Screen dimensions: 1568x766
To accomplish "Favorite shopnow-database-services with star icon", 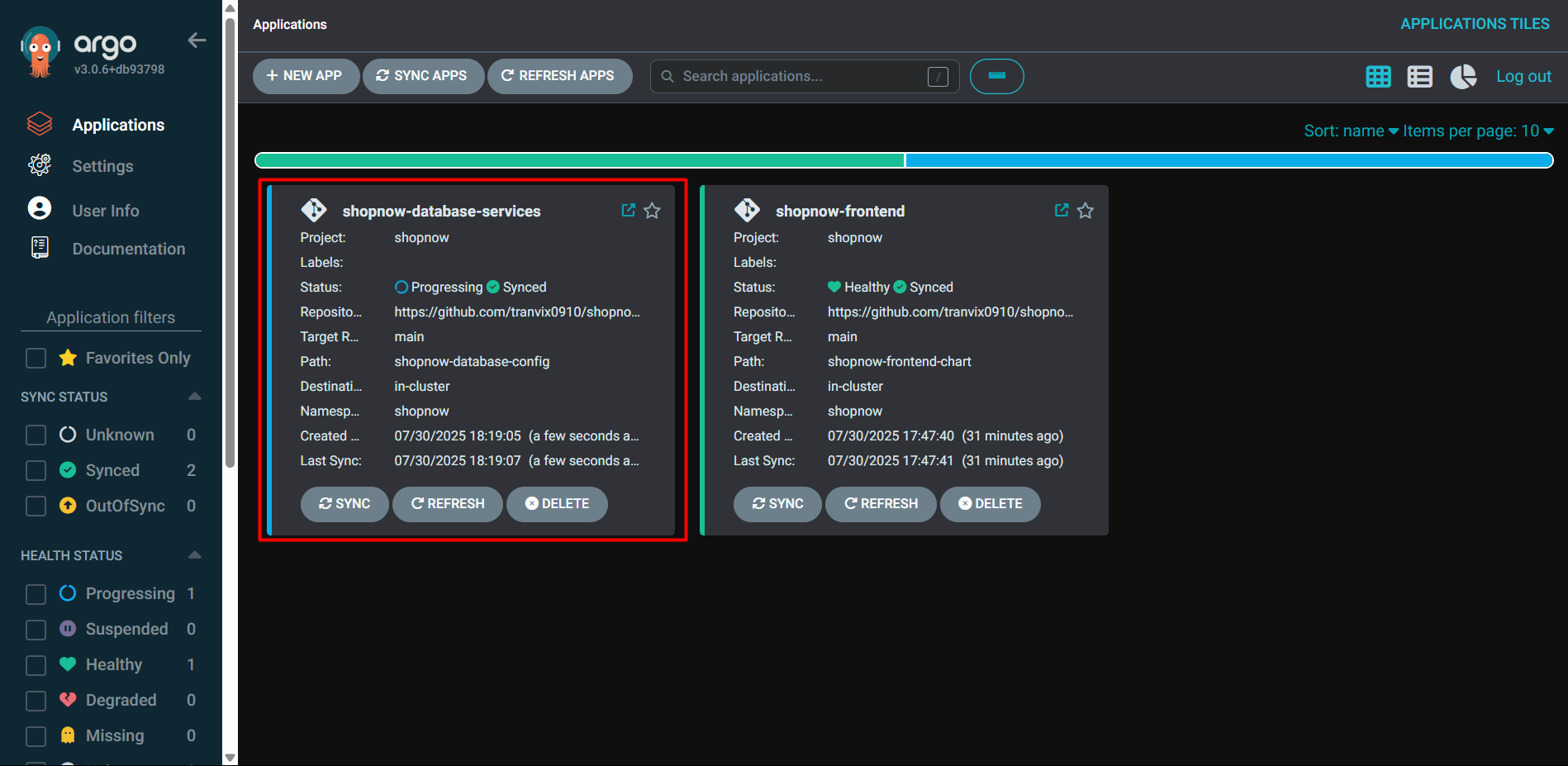I will (x=652, y=211).
